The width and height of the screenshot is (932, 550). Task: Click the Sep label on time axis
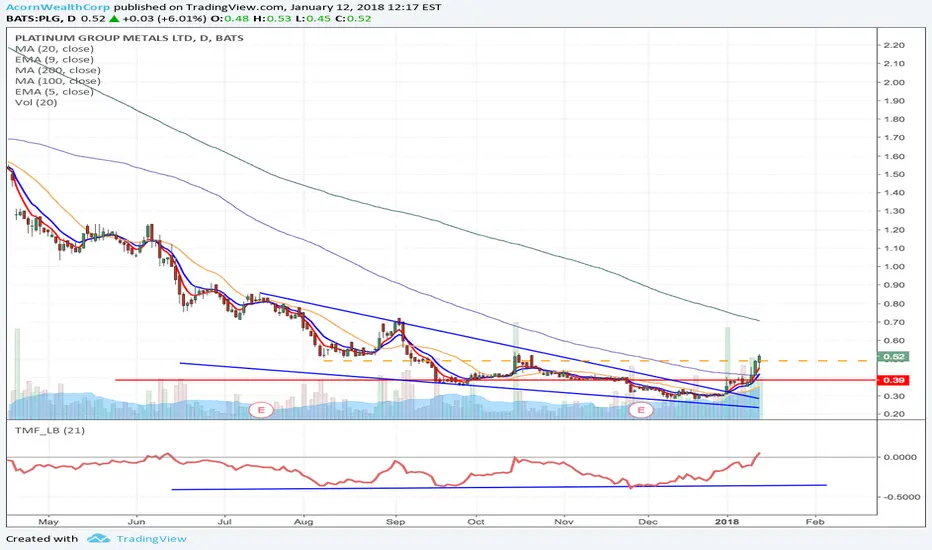point(395,521)
